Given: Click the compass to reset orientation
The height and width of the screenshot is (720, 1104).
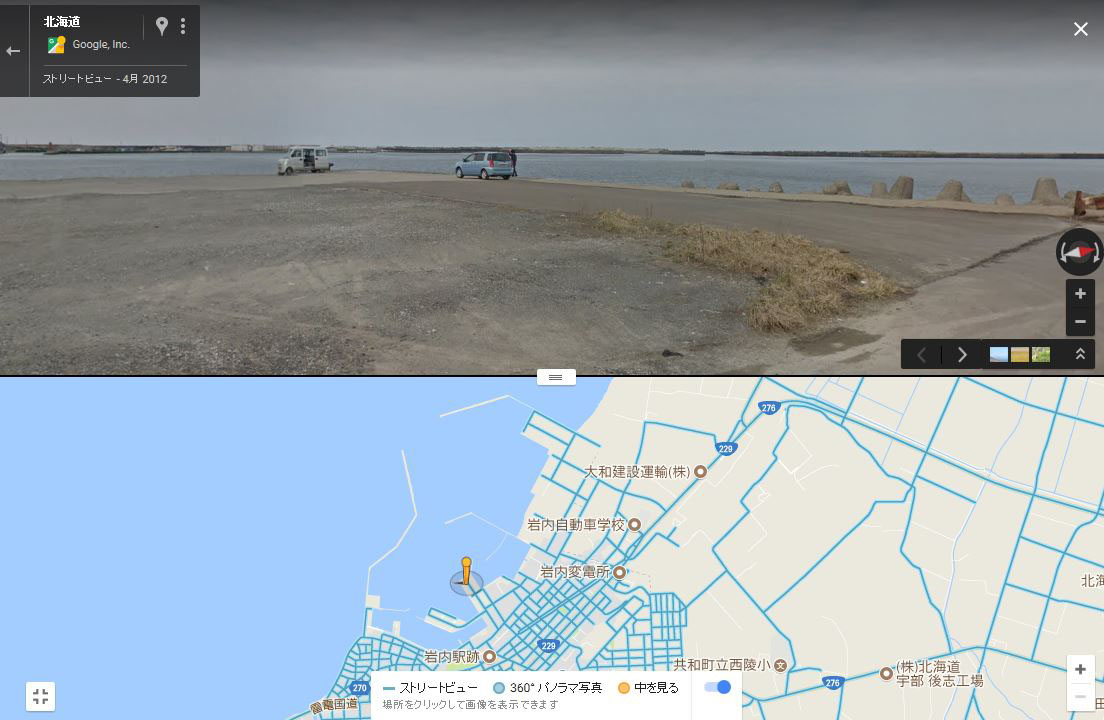Looking at the screenshot, I should tap(1079, 251).
